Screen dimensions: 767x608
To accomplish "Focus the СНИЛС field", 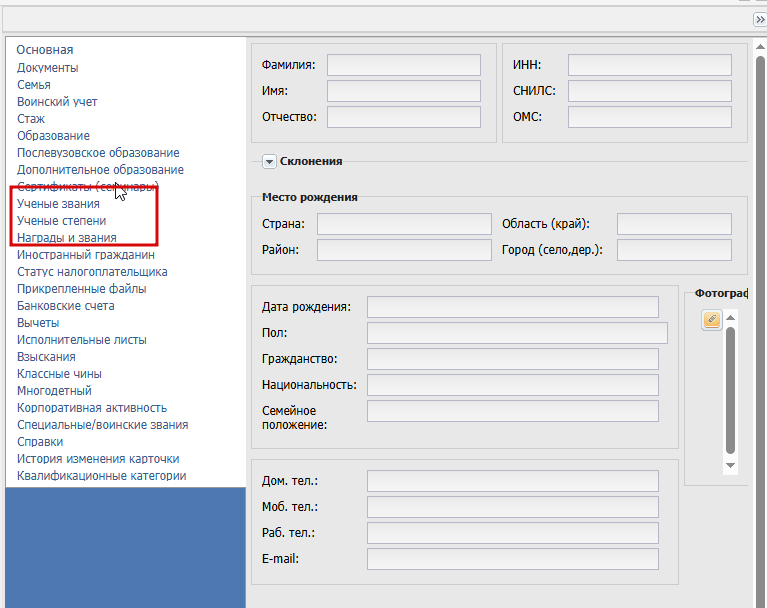I will point(650,91).
